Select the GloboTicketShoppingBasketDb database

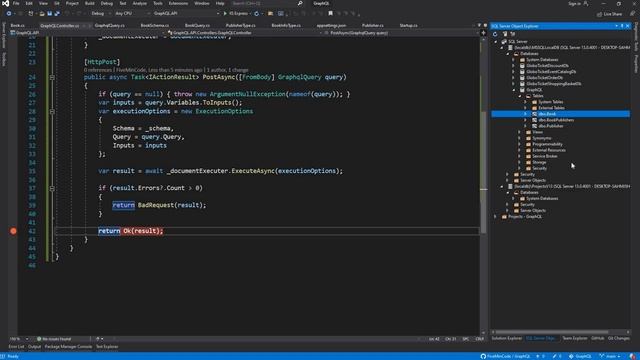coord(553,84)
